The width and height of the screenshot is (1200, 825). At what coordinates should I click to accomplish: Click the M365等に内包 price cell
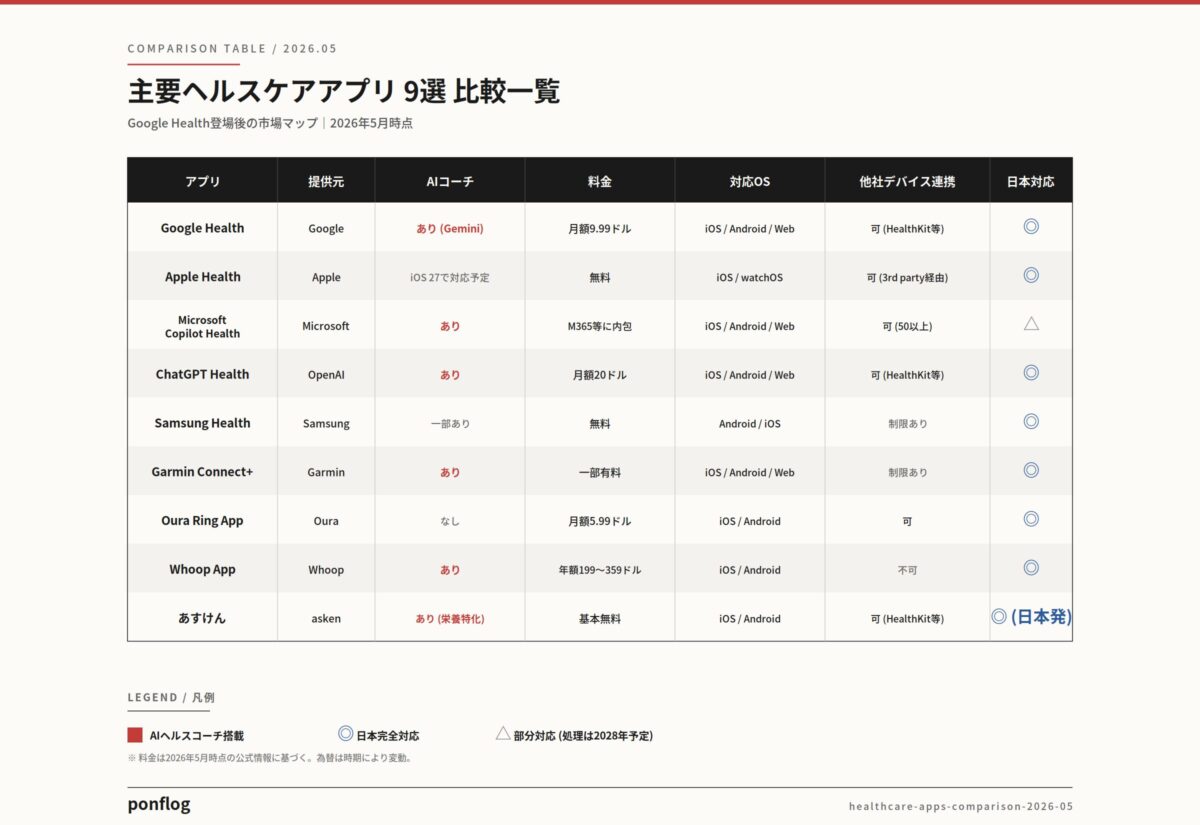[x=600, y=326]
